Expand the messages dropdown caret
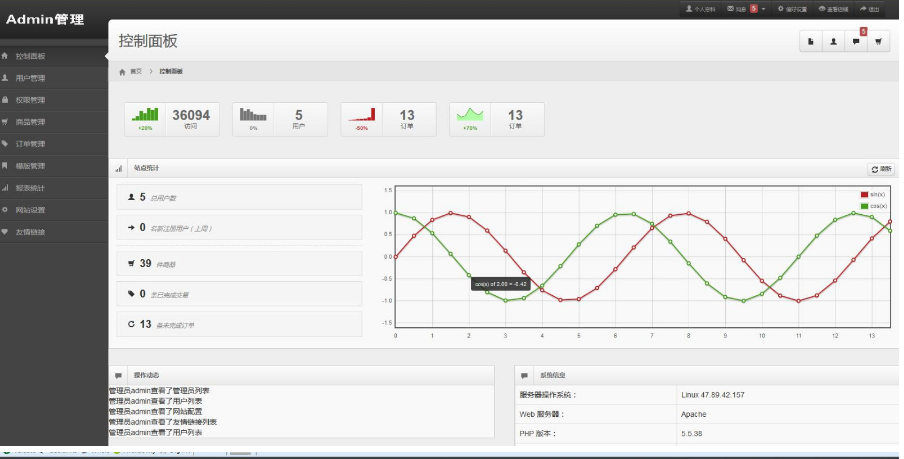Image resolution: width=904 pixels, height=459 pixels. point(763,9)
